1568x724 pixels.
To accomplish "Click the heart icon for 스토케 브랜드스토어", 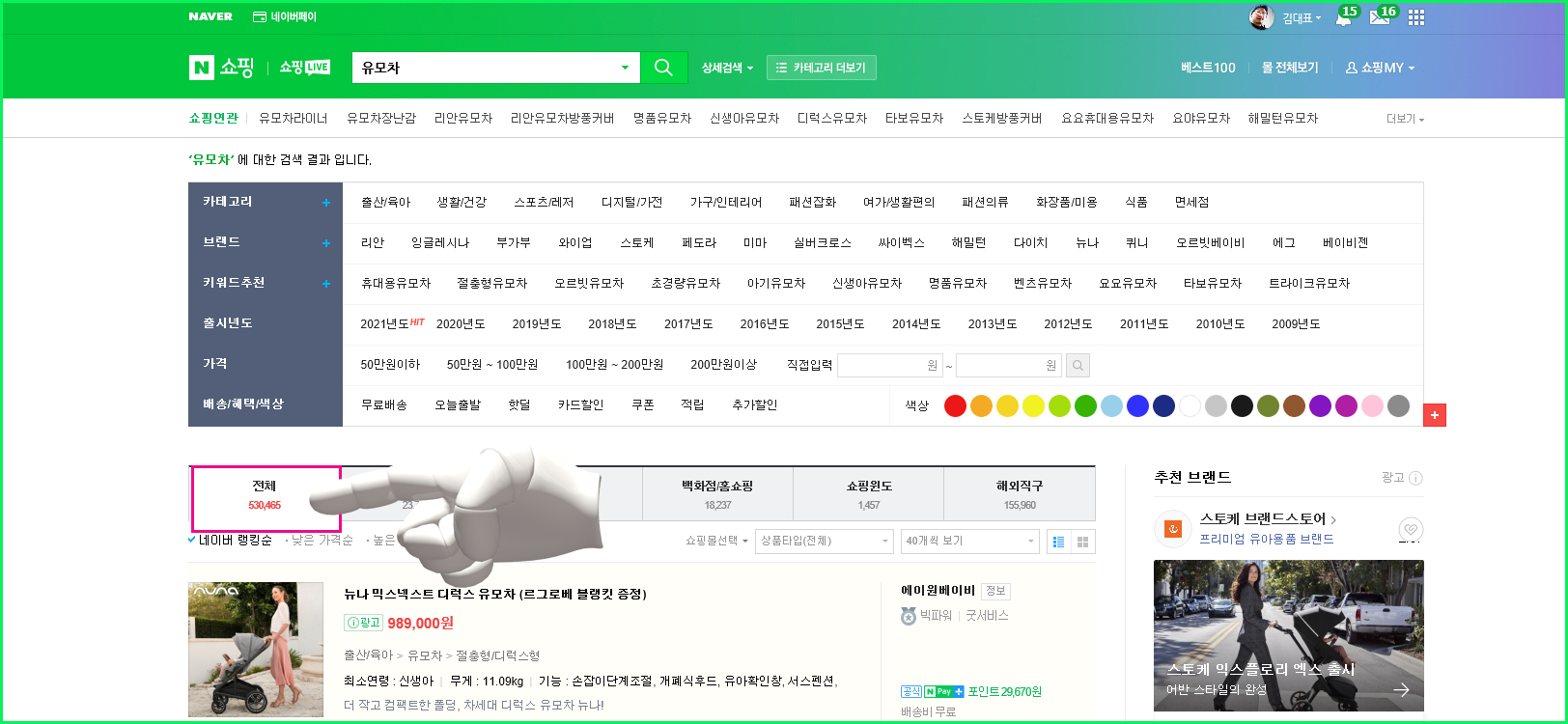I will tap(1411, 529).
